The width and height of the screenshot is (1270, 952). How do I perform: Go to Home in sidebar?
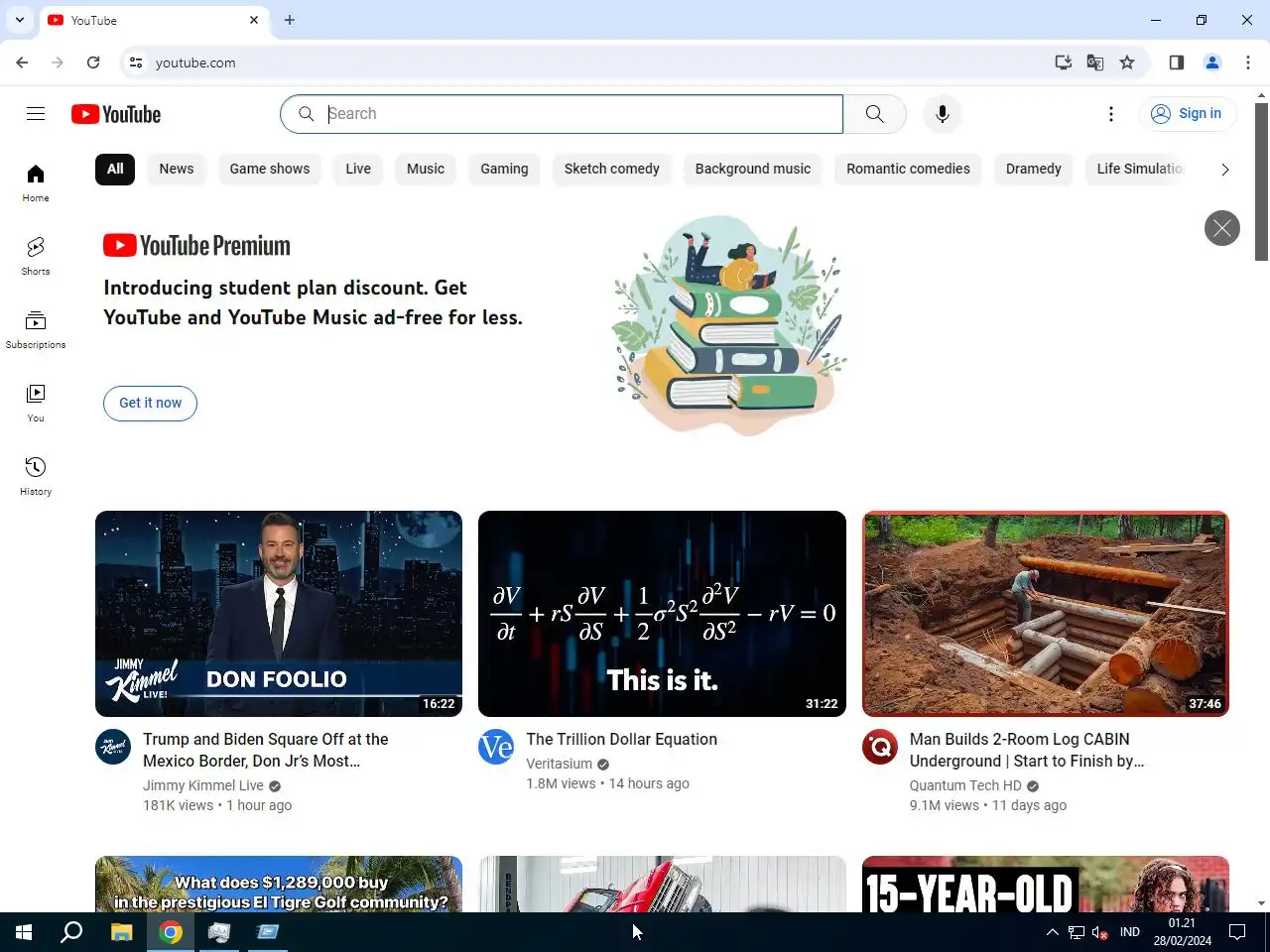point(36,183)
